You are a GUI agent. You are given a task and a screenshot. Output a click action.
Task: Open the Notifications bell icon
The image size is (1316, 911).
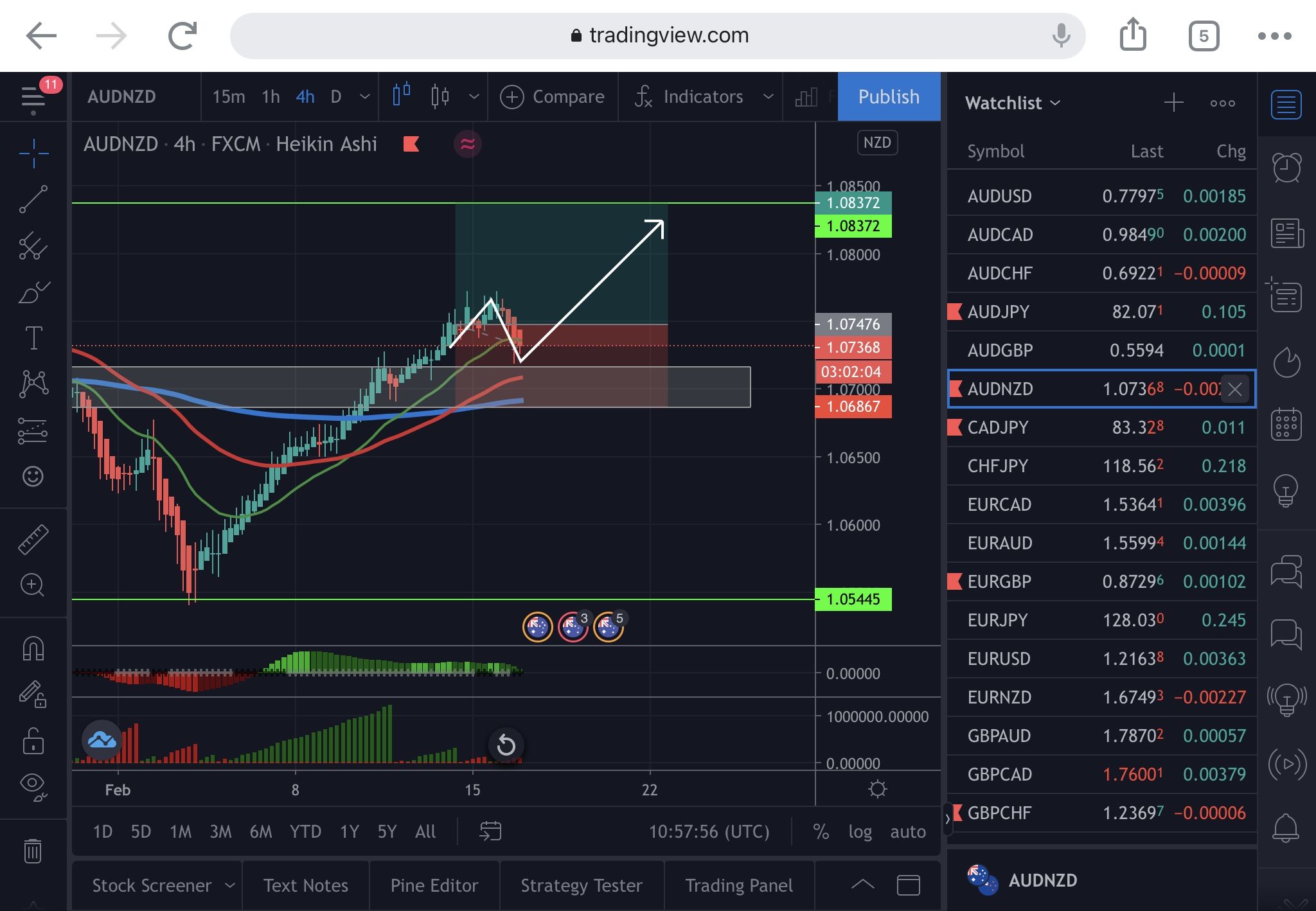pyautogui.click(x=1286, y=827)
